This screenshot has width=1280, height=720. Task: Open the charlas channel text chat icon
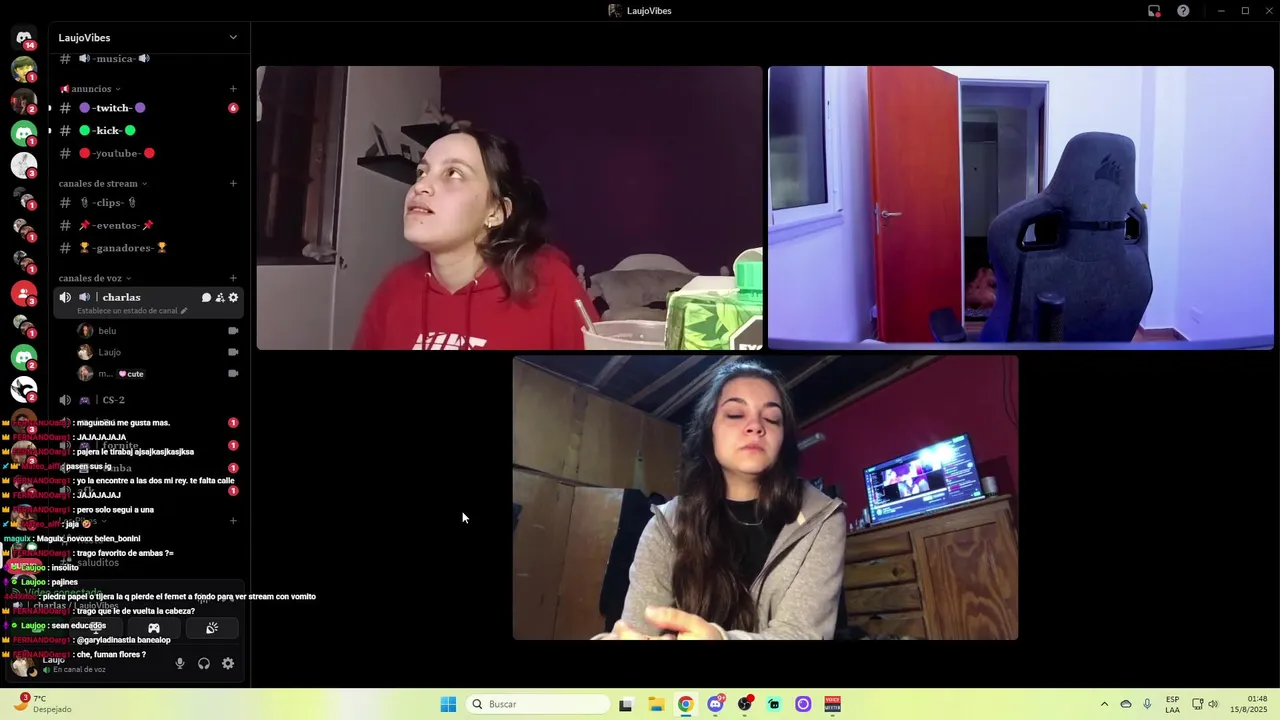[206, 297]
